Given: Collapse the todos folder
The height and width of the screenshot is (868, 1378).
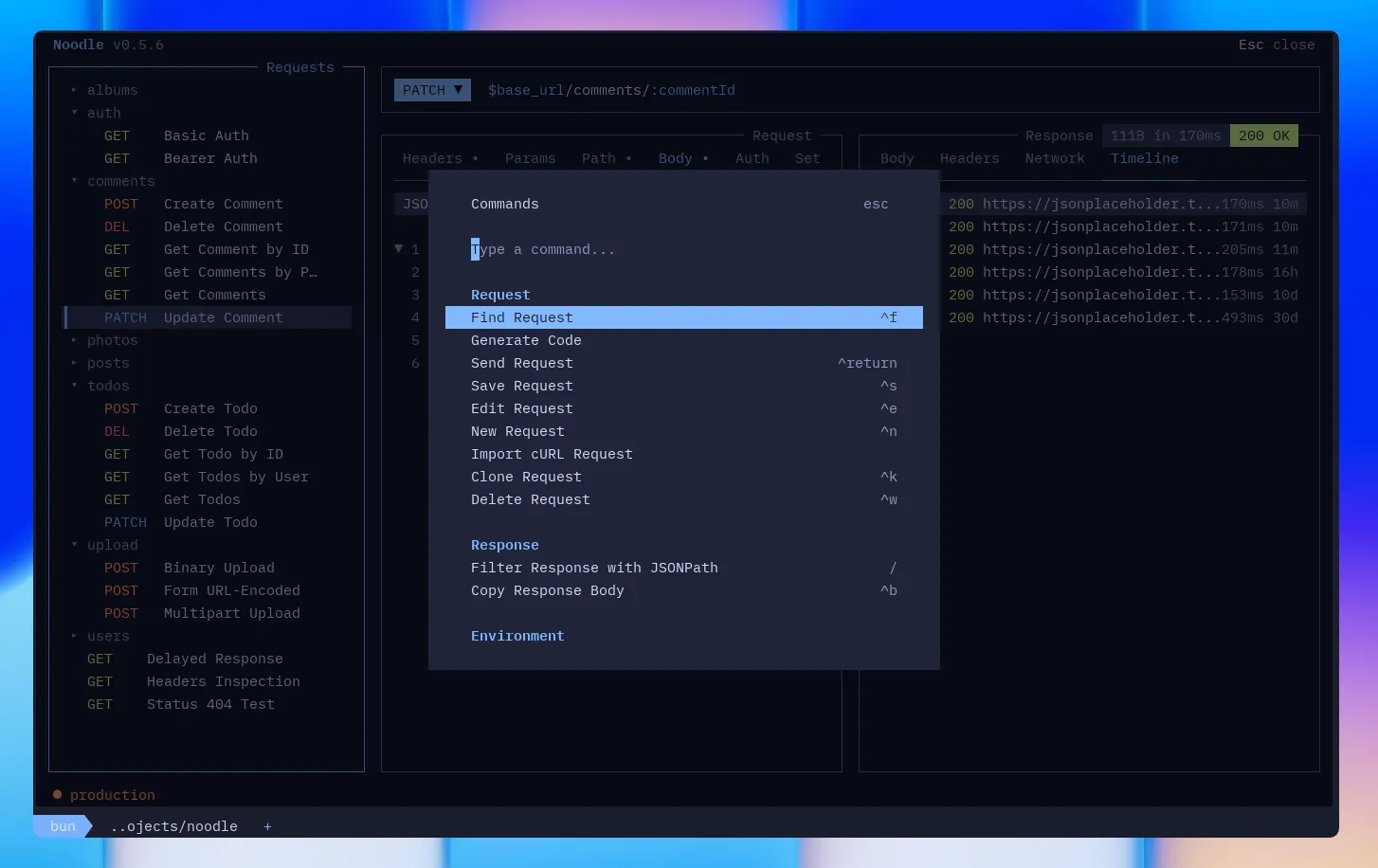Looking at the screenshot, I should 100,386.
